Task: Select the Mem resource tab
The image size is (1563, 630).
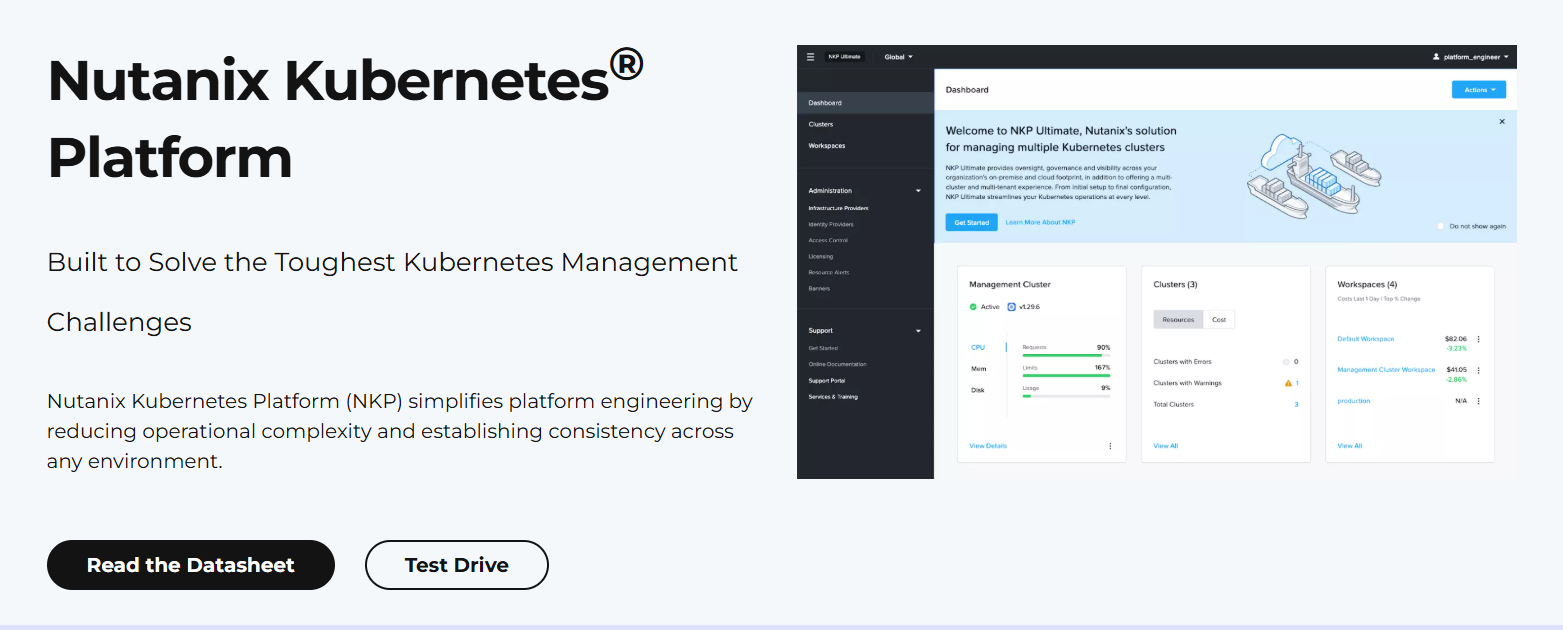Action: click(x=979, y=369)
